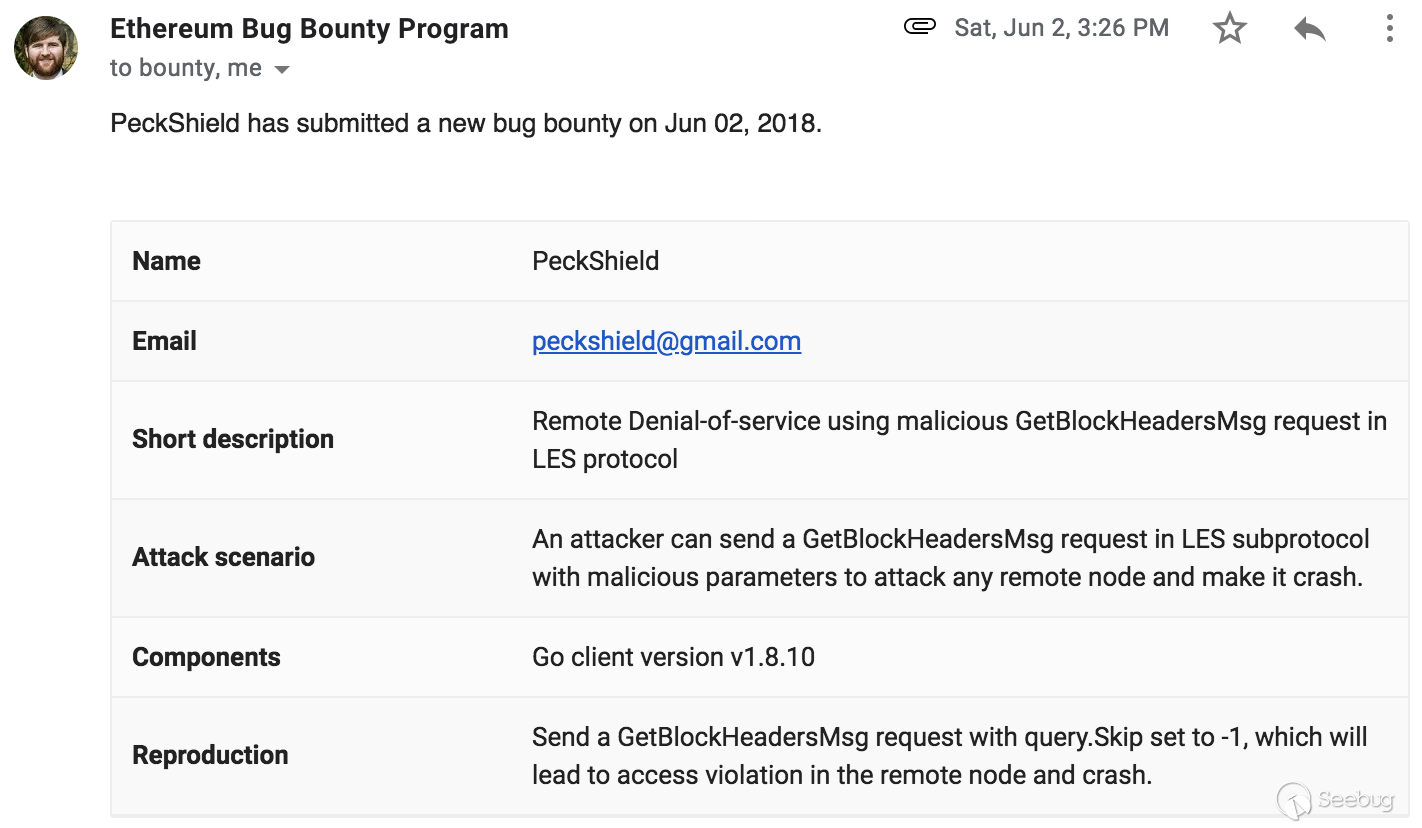1422x828 pixels.
Task: Click the PeckShield name value
Action: 595,261
